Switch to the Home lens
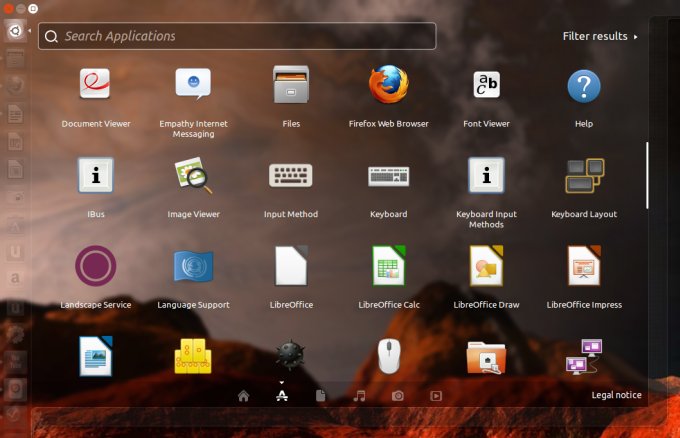 coord(243,395)
